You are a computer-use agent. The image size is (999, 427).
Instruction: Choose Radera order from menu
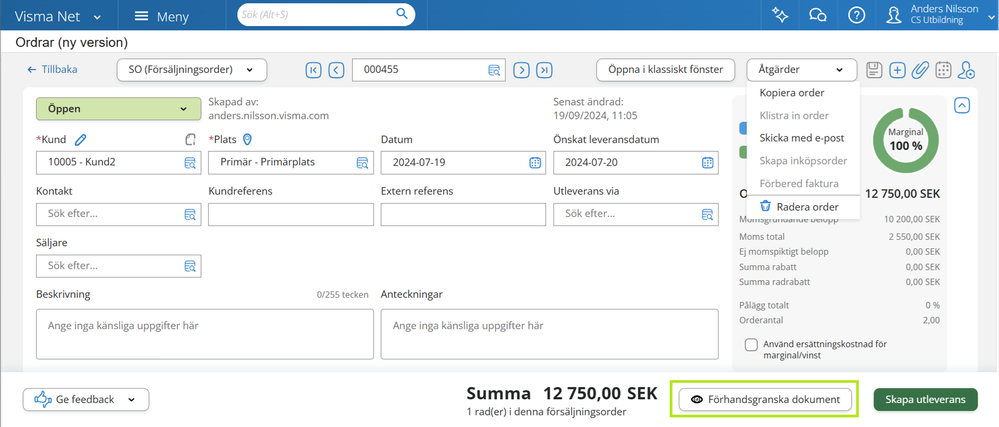[x=803, y=207]
